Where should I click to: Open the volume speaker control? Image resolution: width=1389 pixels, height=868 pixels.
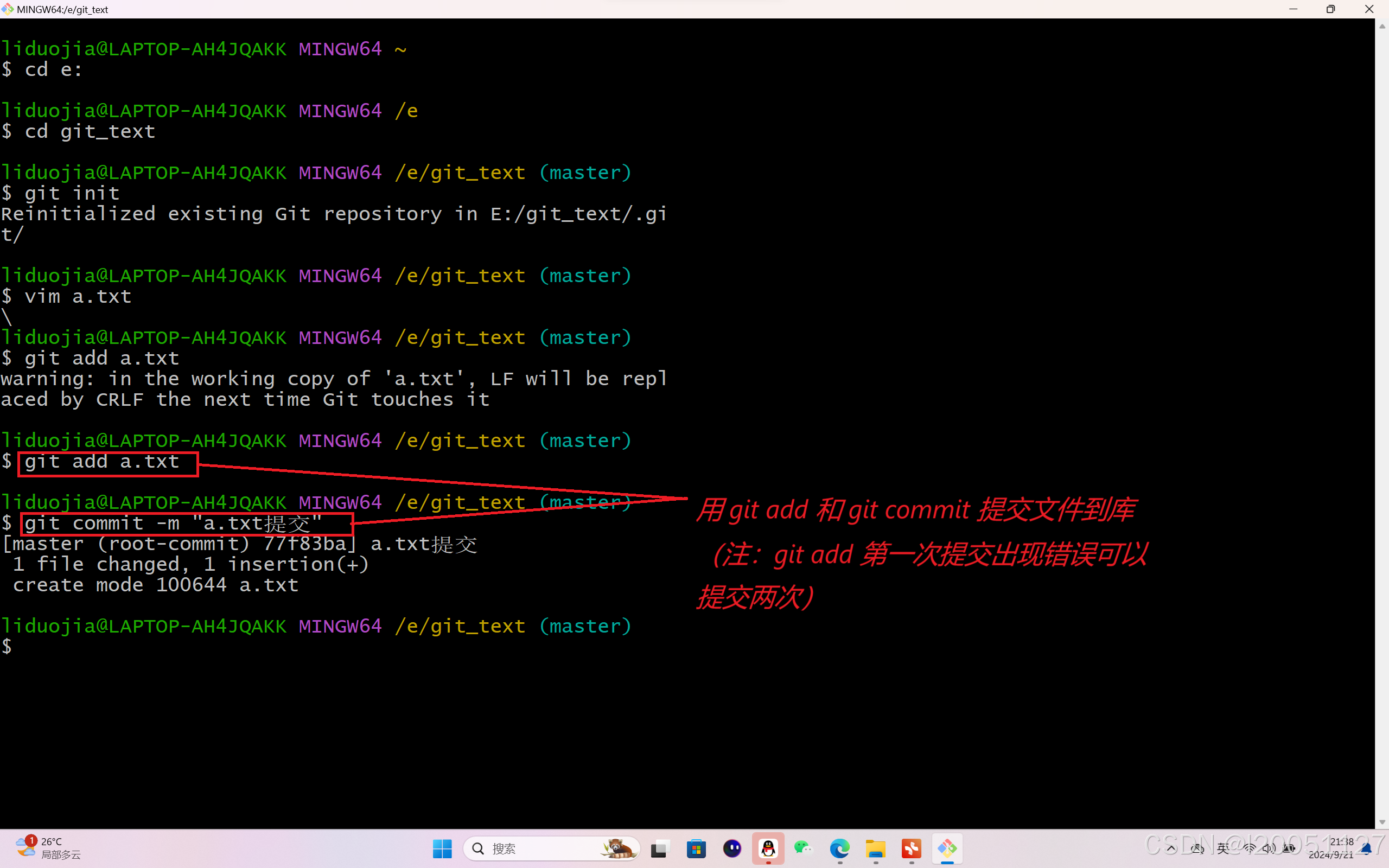click(1269, 848)
